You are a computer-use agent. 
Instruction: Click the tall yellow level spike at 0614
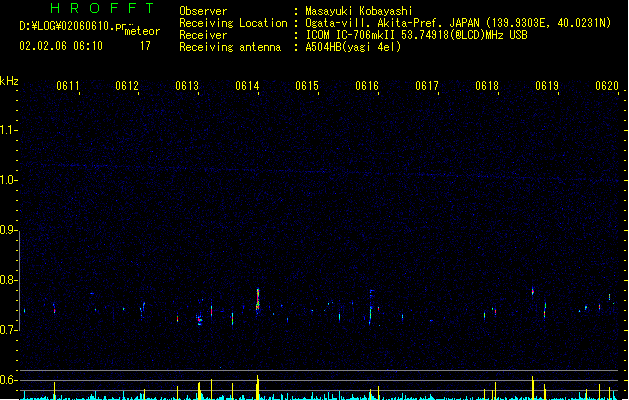(258, 387)
